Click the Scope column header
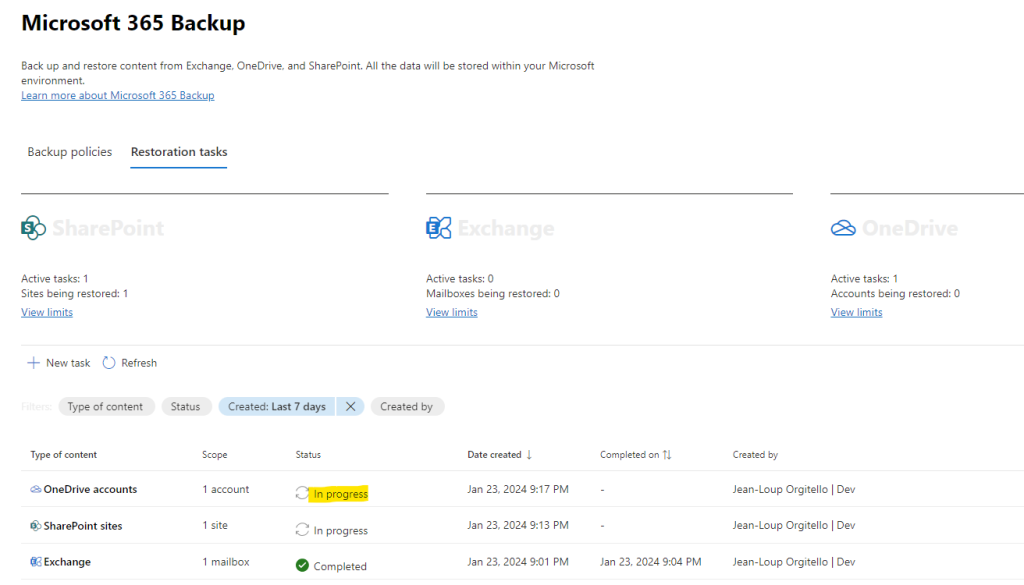Image resolution: width=1024 pixels, height=585 pixels. 215,454
